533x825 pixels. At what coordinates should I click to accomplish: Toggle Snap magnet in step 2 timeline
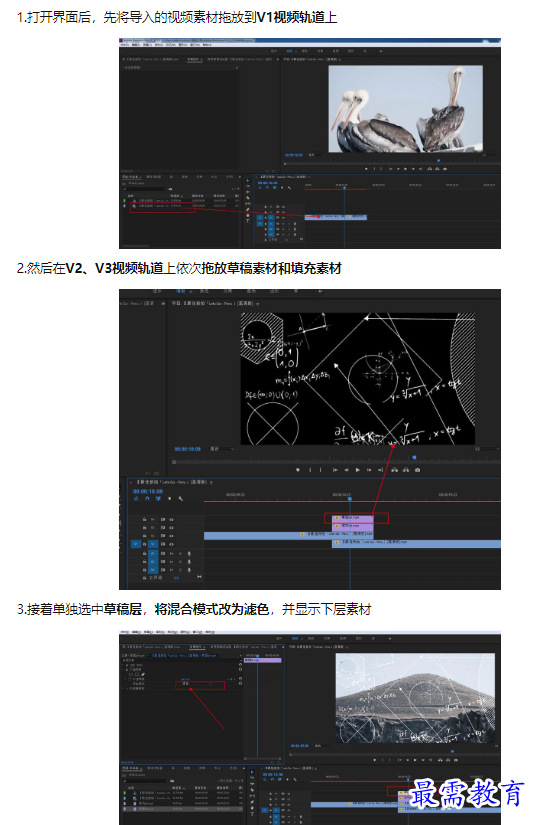click(x=147, y=499)
